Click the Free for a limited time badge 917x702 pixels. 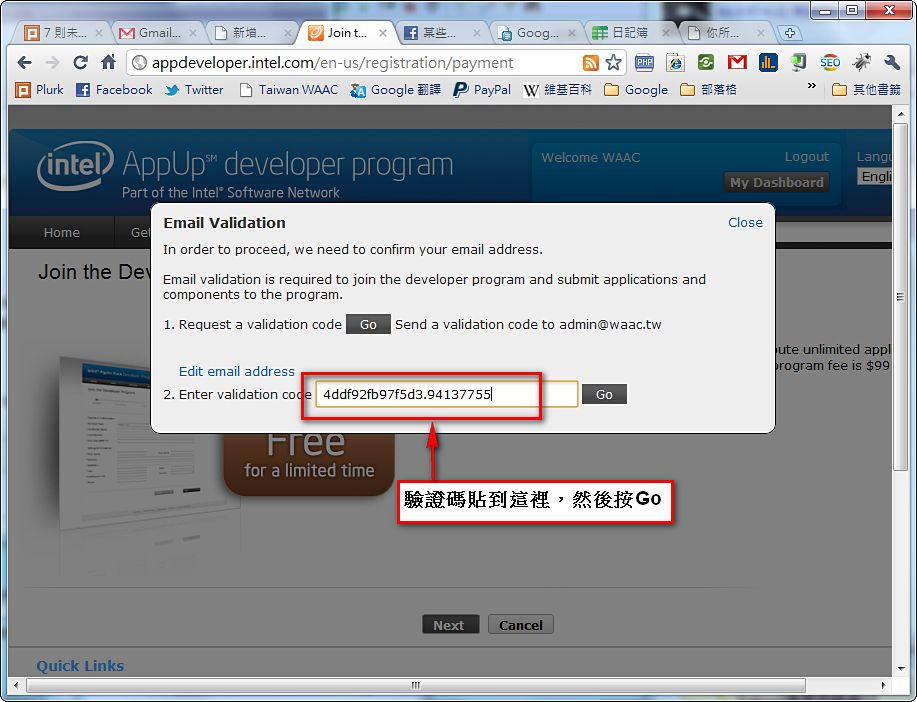click(x=309, y=464)
